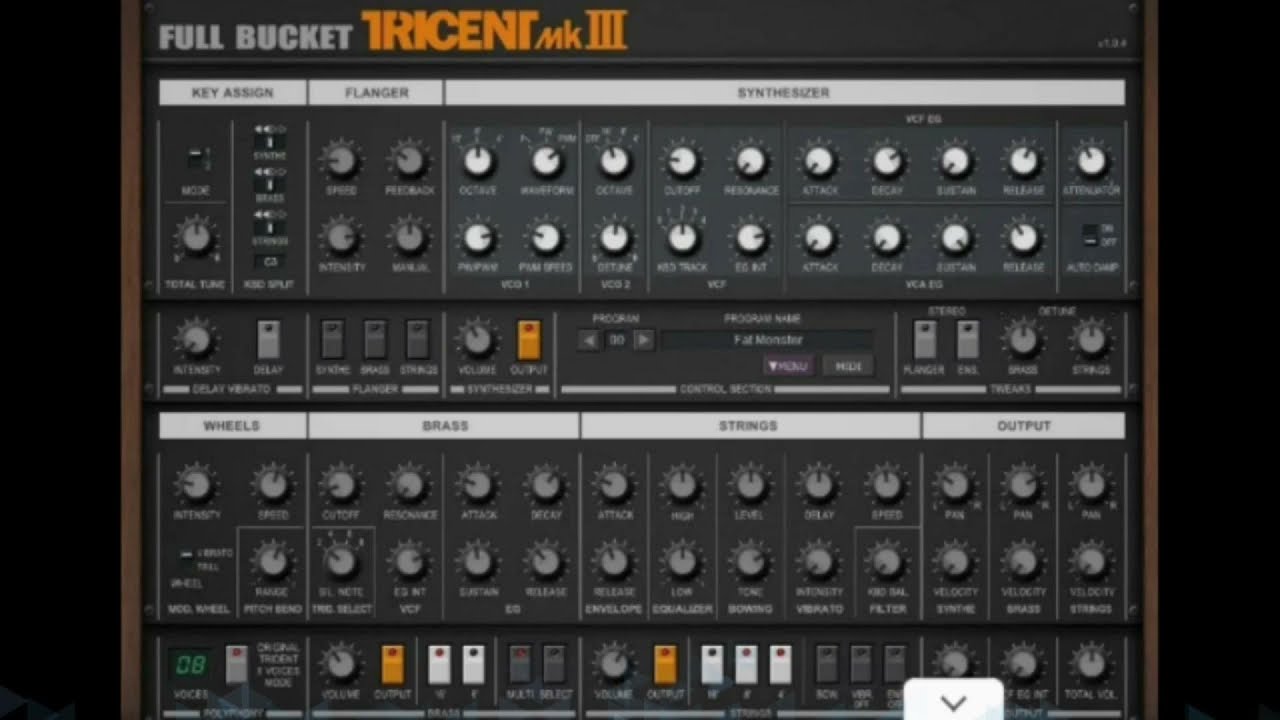
Task: Toggle the Synthesizer Output orange button
Action: coord(529,340)
